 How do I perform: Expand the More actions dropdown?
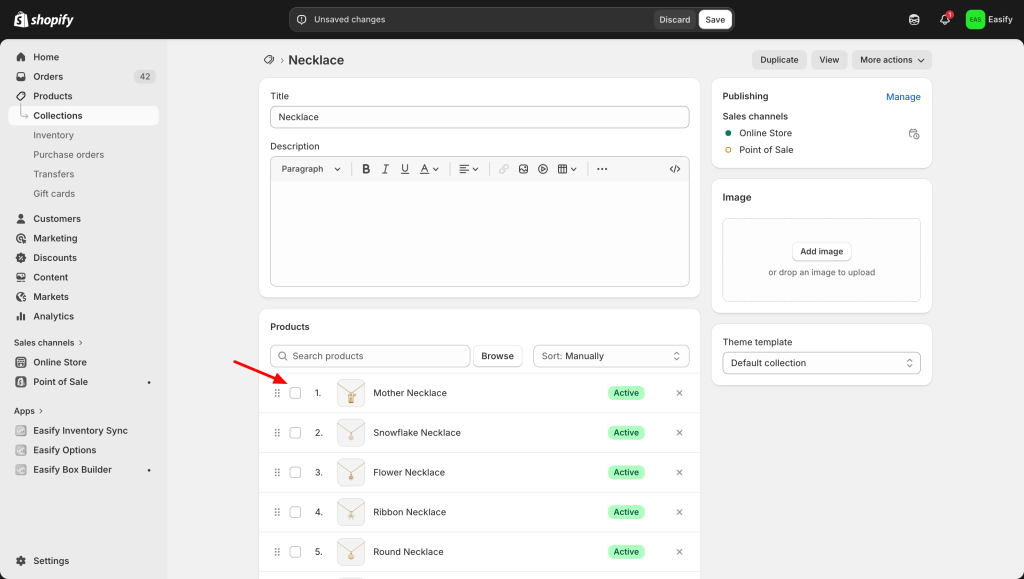click(x=892, y=60)
